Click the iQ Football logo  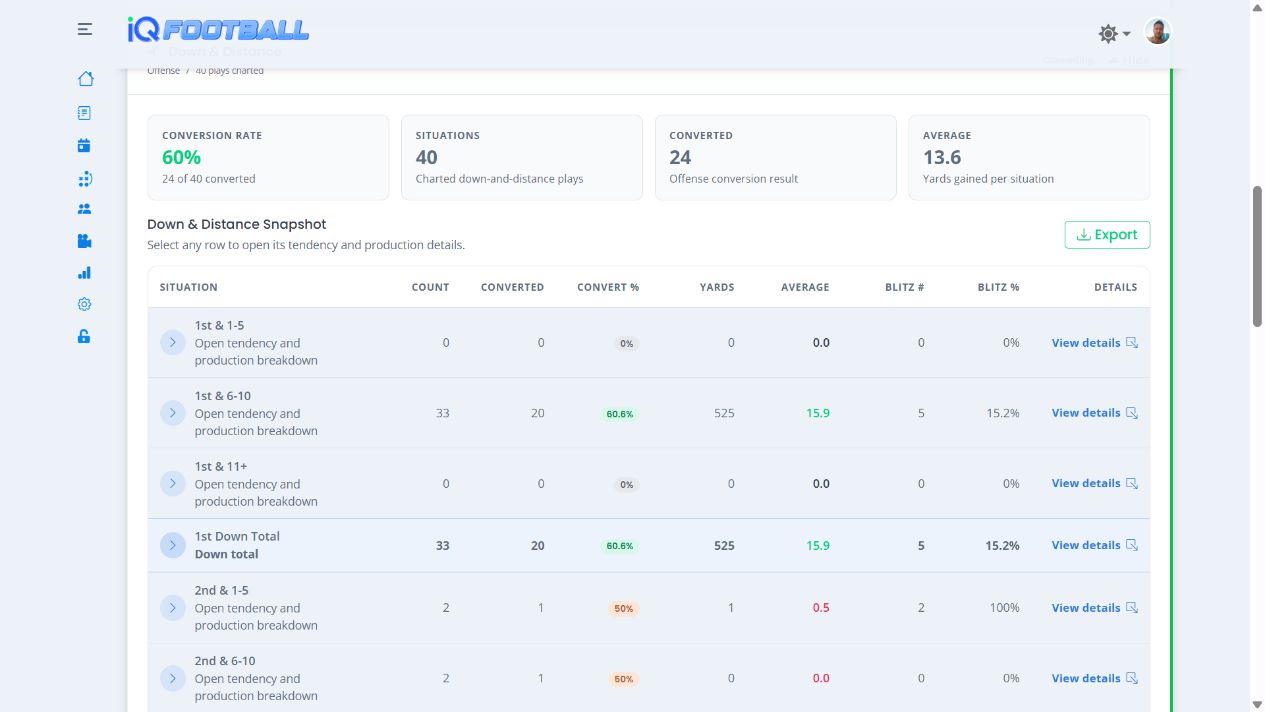[218, 30]
